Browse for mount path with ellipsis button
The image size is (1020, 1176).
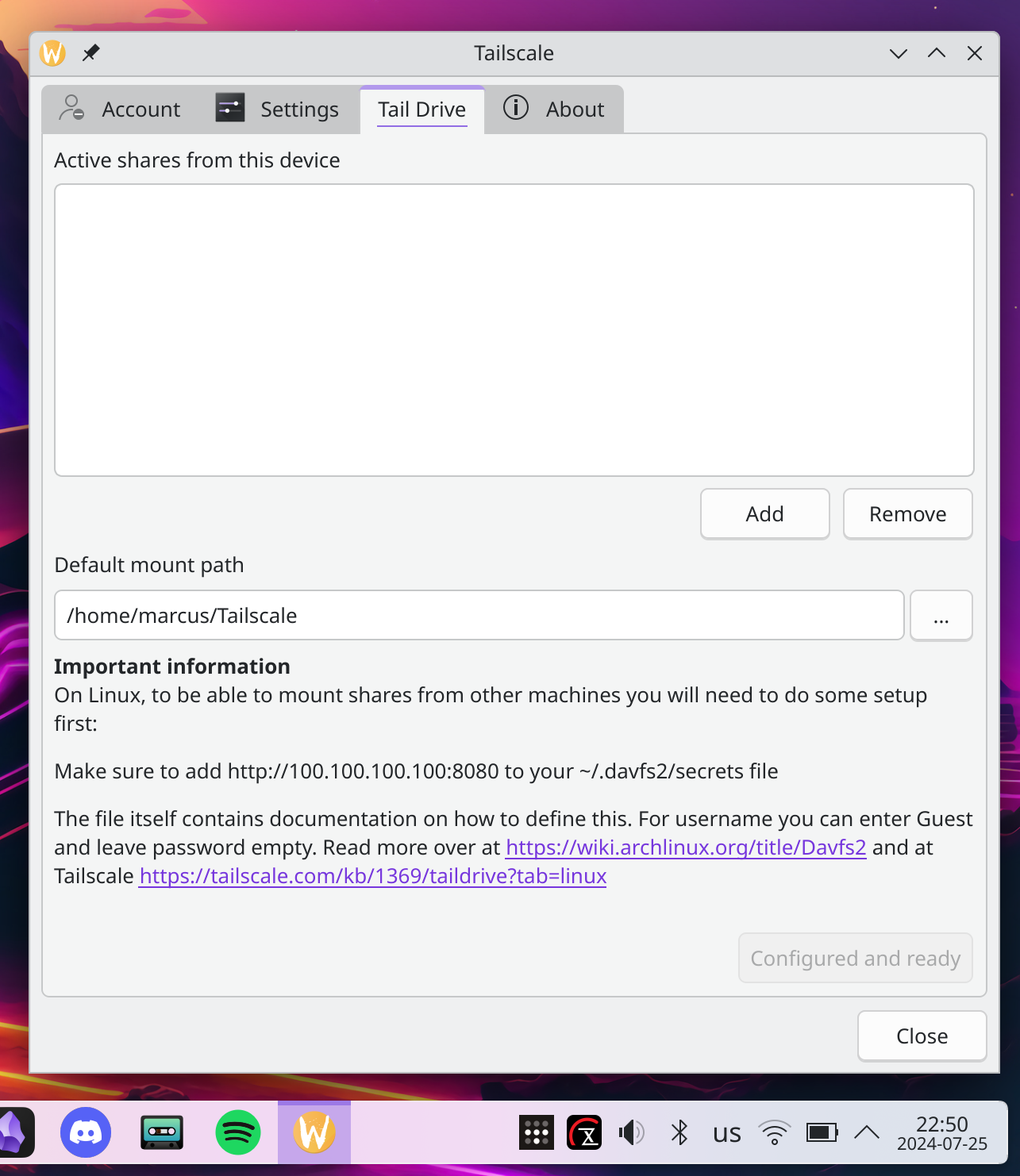click(x=941, y=615)
